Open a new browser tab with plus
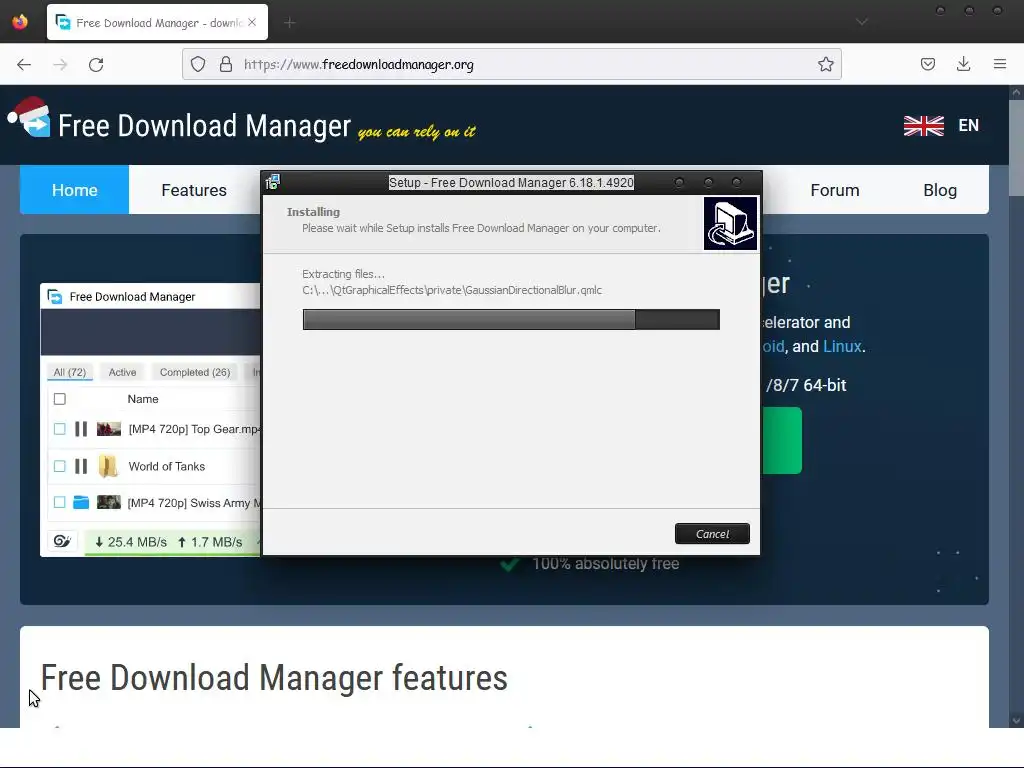Image resolution: width=1024 pixels, height=768 pixels. [290, 23]
